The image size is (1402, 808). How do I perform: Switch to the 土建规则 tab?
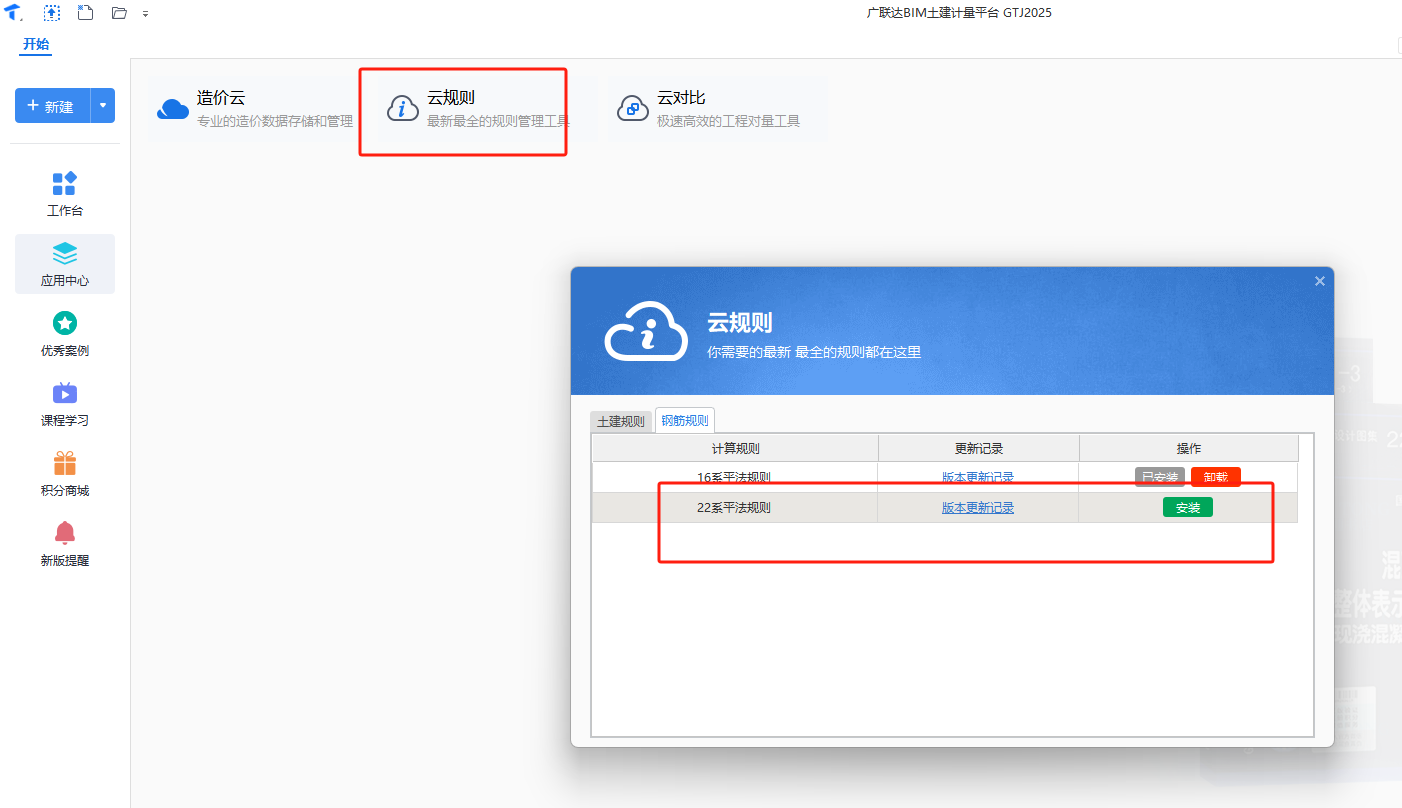[621, 422]
